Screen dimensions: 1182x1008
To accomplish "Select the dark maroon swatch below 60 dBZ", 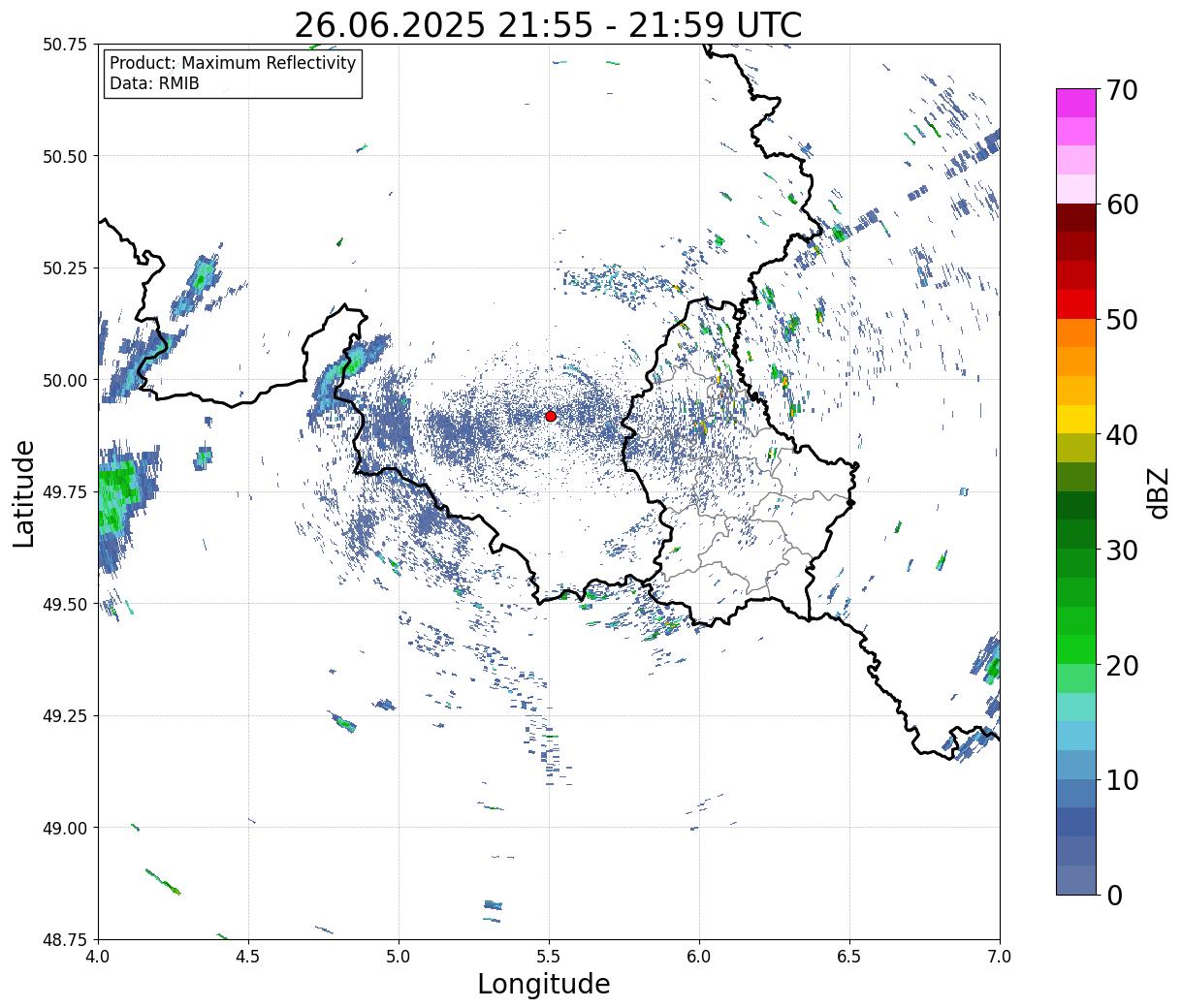I will coord(1076,217).
